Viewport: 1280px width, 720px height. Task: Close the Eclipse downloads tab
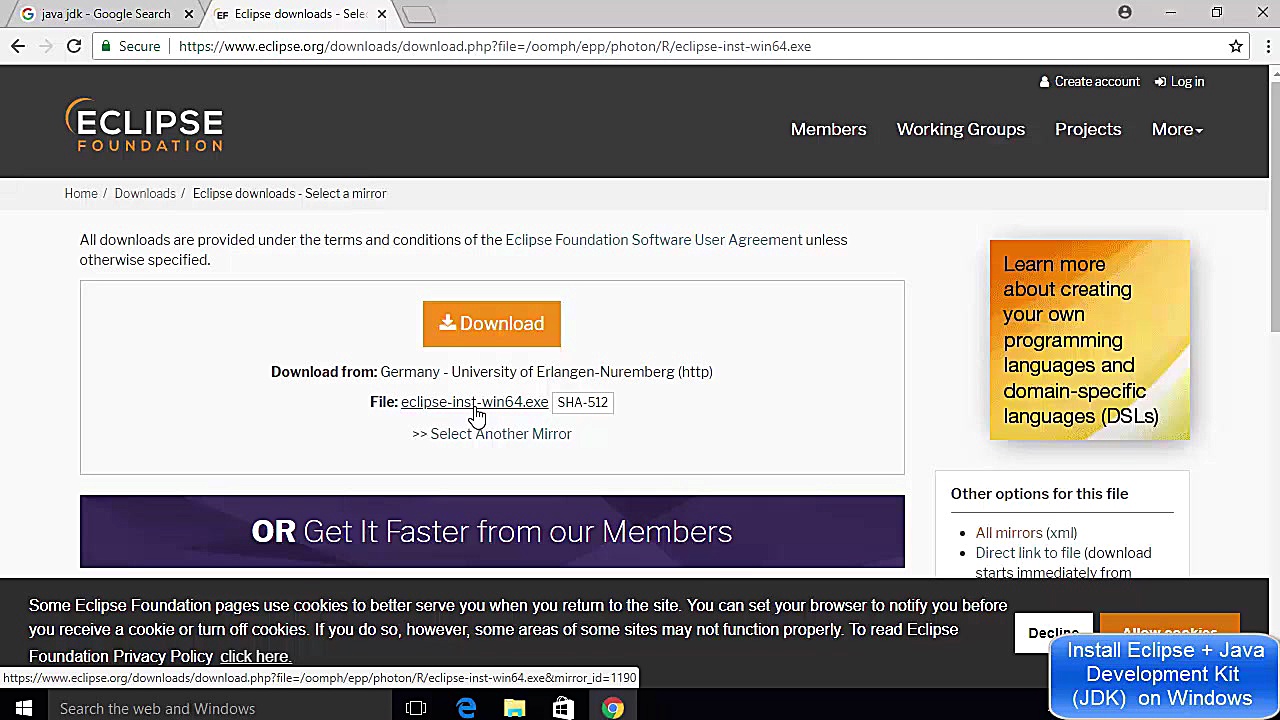tap(381, 14)
